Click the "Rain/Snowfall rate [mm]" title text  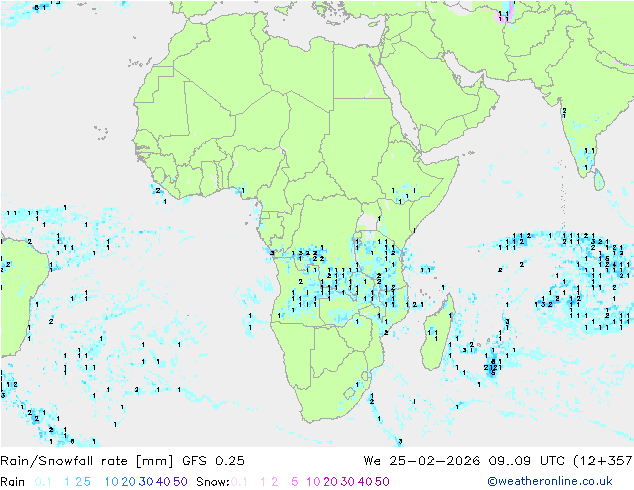point(87,461)
